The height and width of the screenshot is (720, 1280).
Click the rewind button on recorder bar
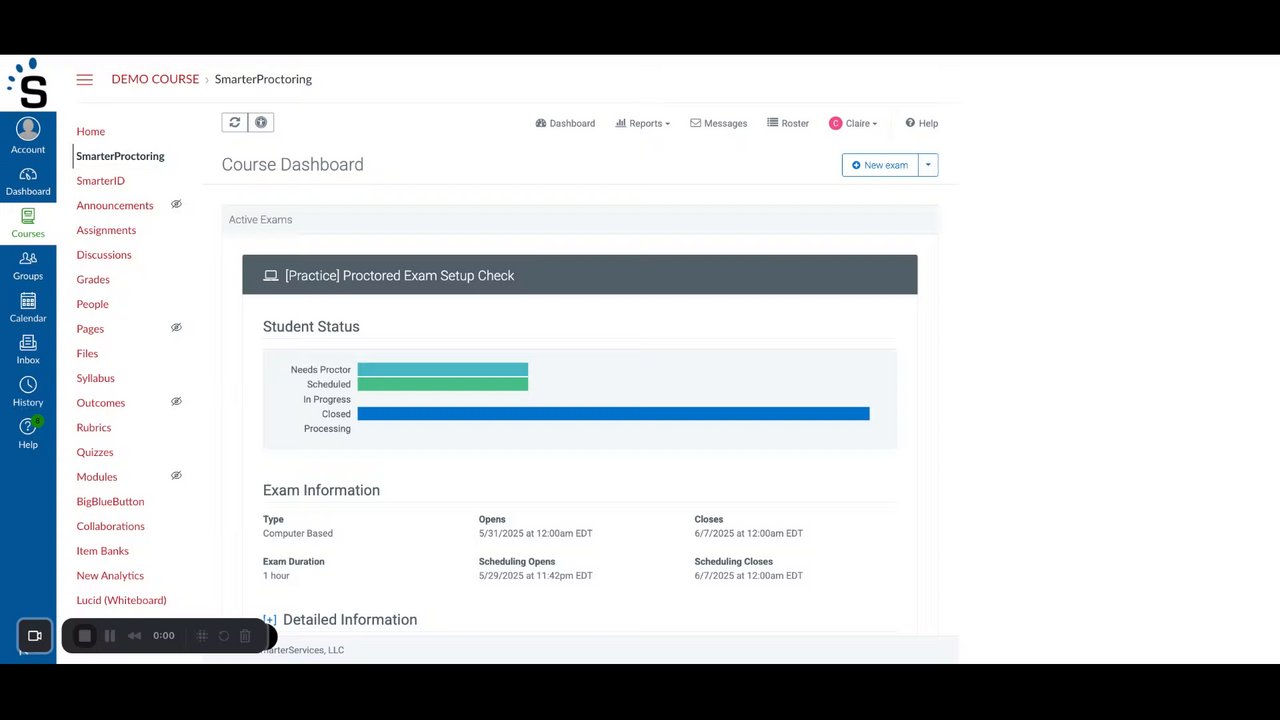coord(134,636)
